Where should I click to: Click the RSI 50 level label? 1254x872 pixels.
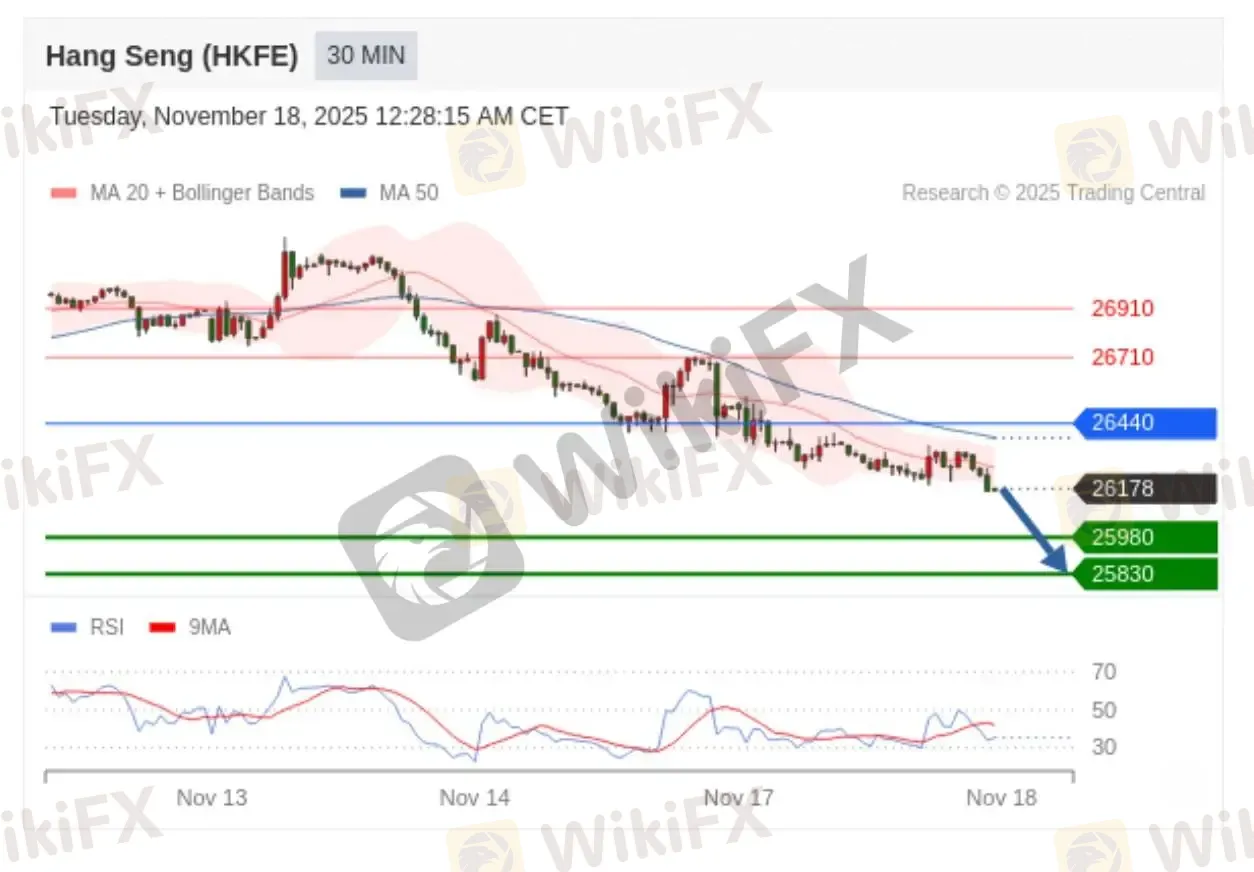1104,711
